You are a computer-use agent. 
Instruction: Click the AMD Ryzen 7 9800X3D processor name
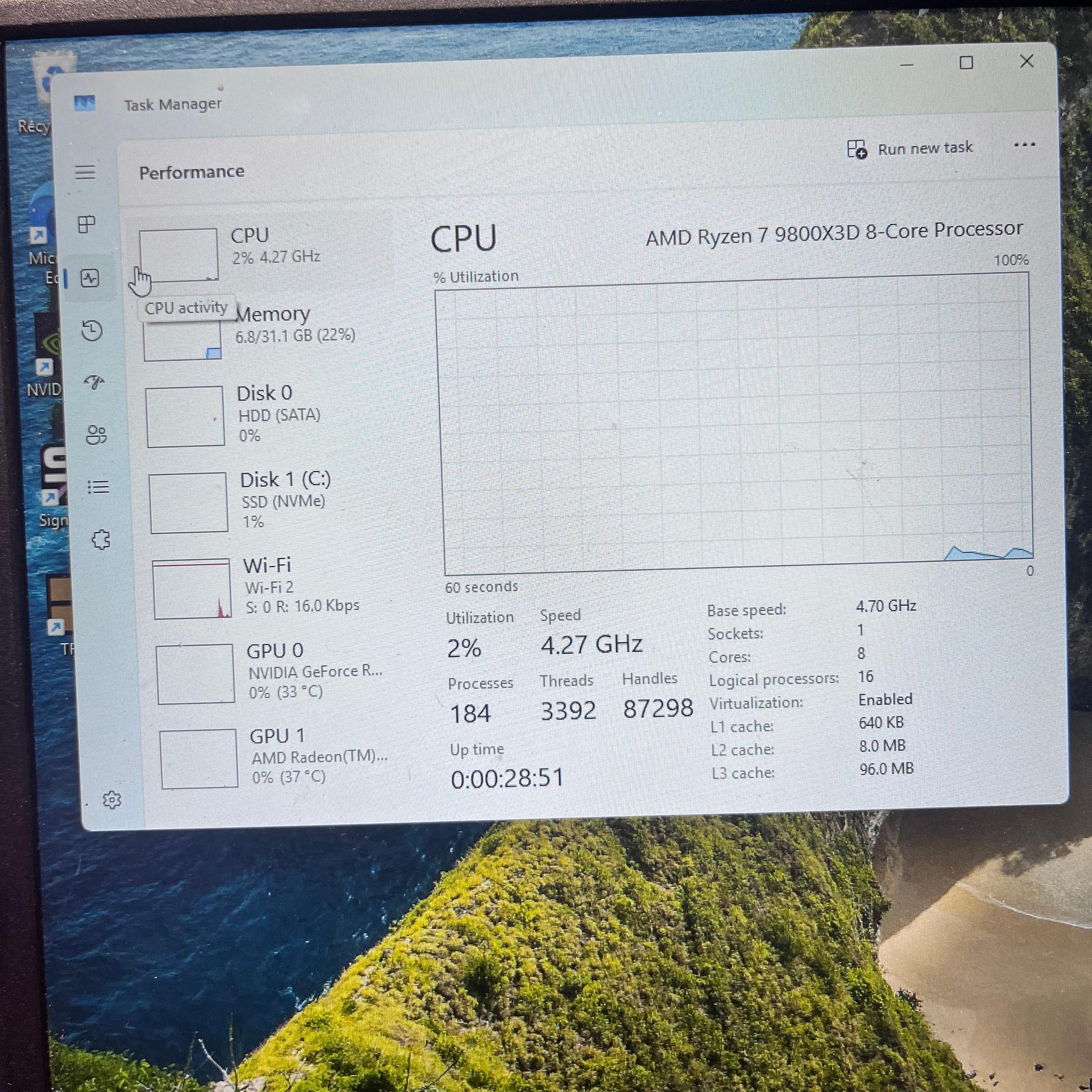834,234
